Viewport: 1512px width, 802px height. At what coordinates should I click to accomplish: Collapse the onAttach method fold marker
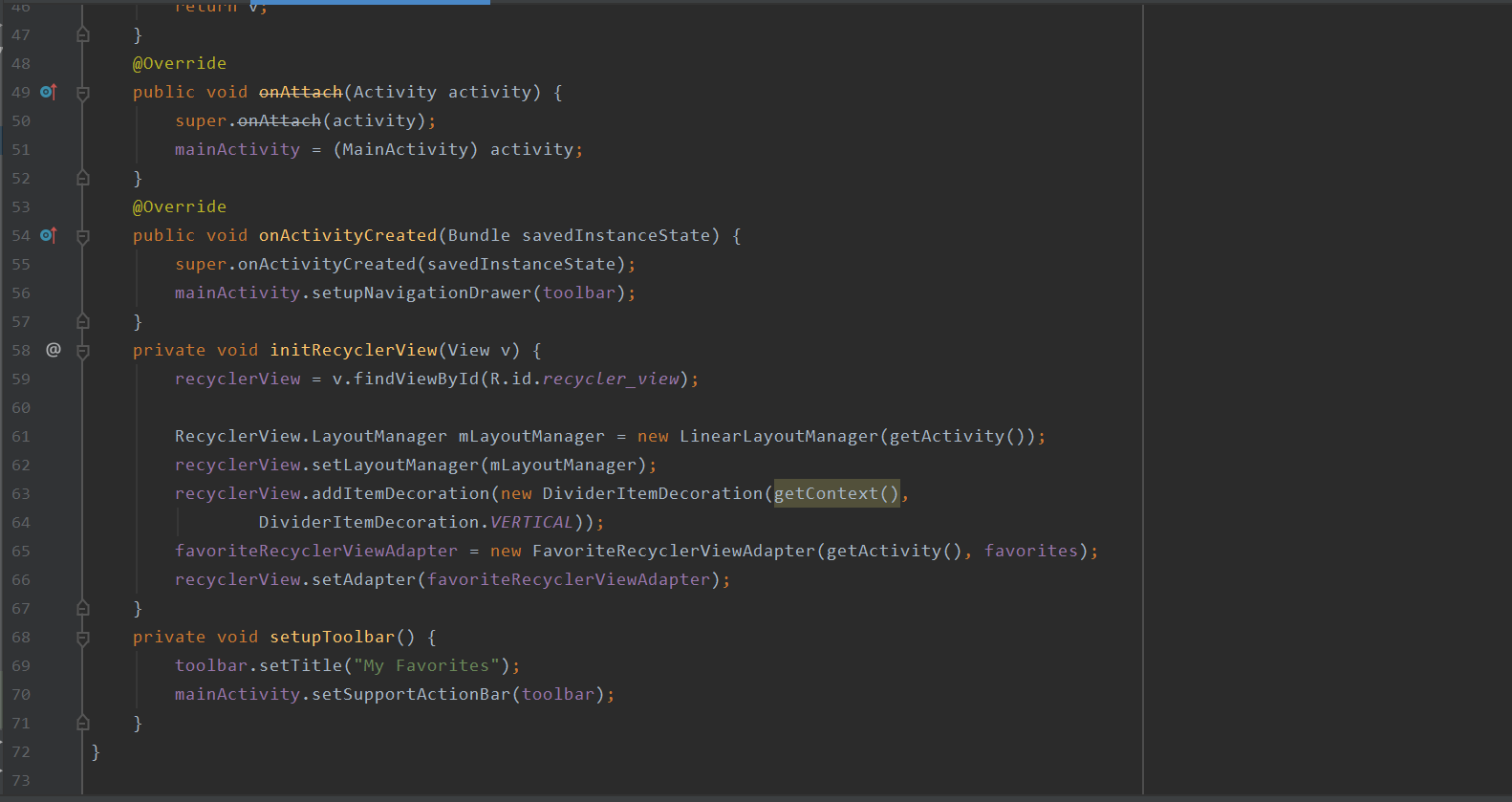[83, 93]
